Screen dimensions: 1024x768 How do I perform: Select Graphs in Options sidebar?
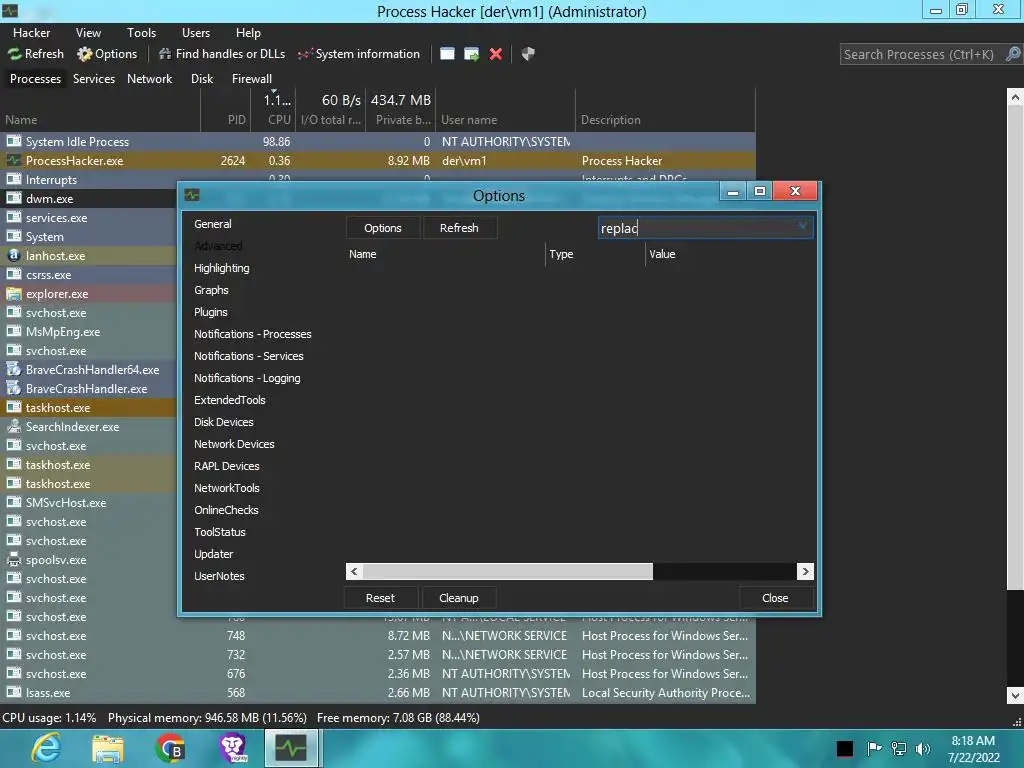(x=211, y=290)
